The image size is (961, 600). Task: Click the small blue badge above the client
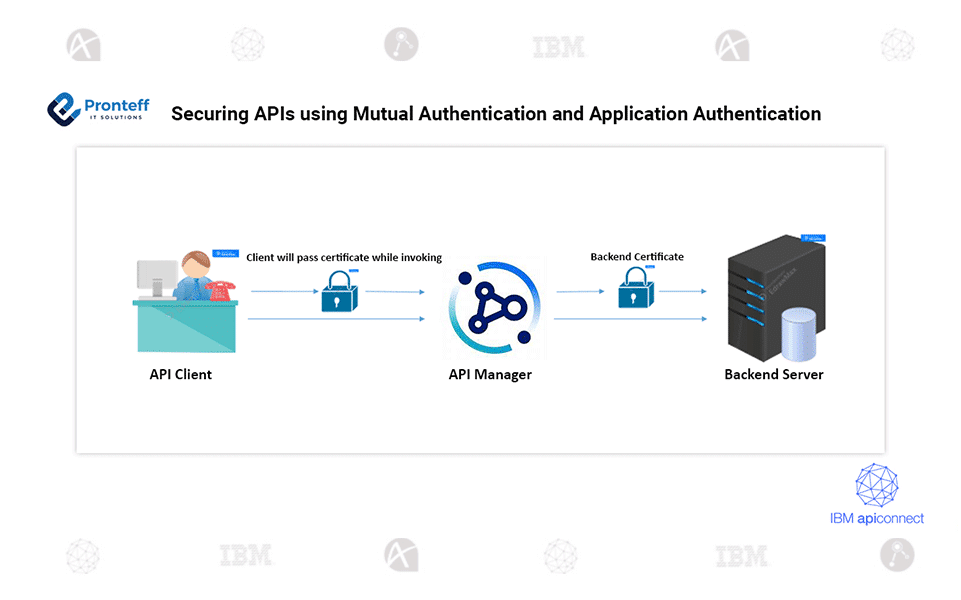(x=225, y=255)
